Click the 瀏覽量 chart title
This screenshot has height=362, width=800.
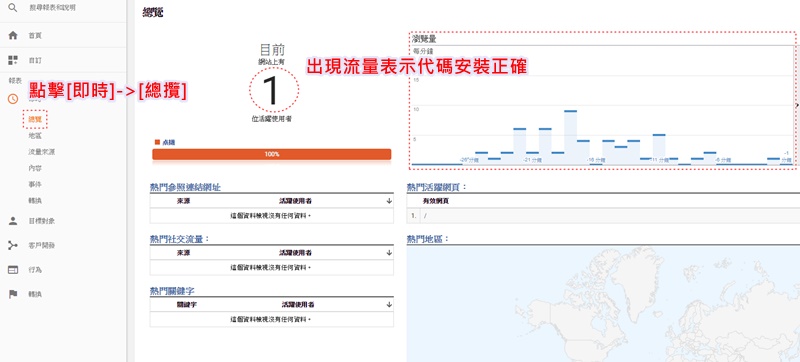(424, 39)
